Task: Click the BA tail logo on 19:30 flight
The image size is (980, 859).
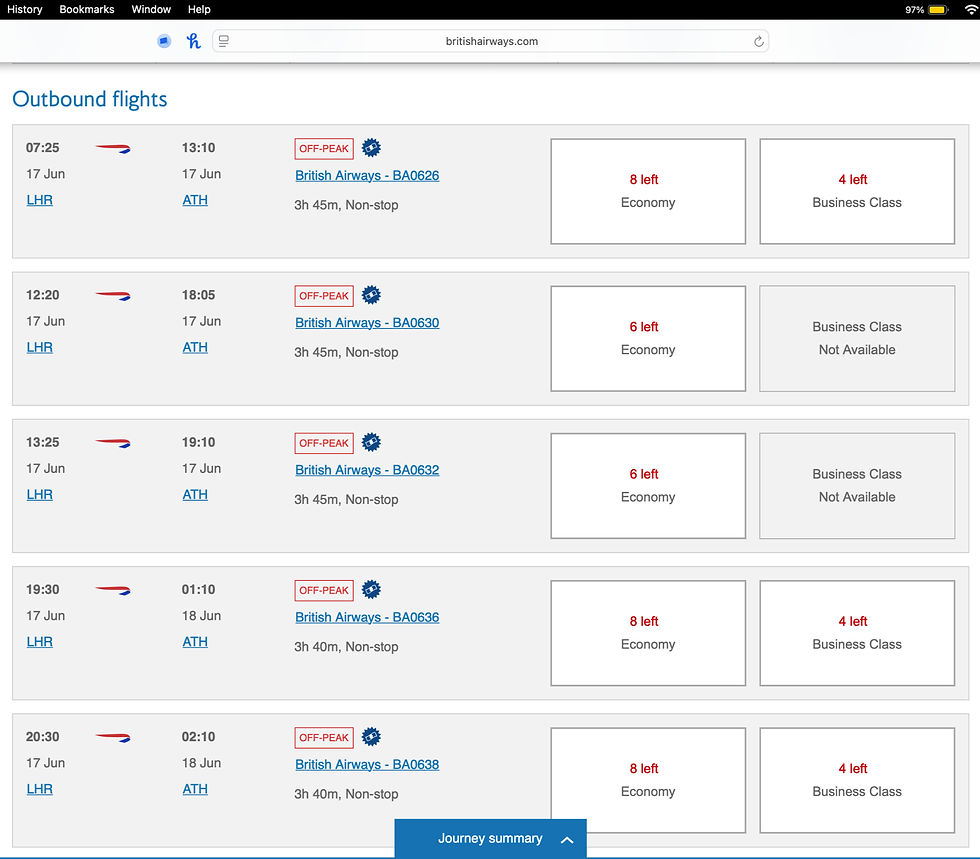Action: coord(112,590)
